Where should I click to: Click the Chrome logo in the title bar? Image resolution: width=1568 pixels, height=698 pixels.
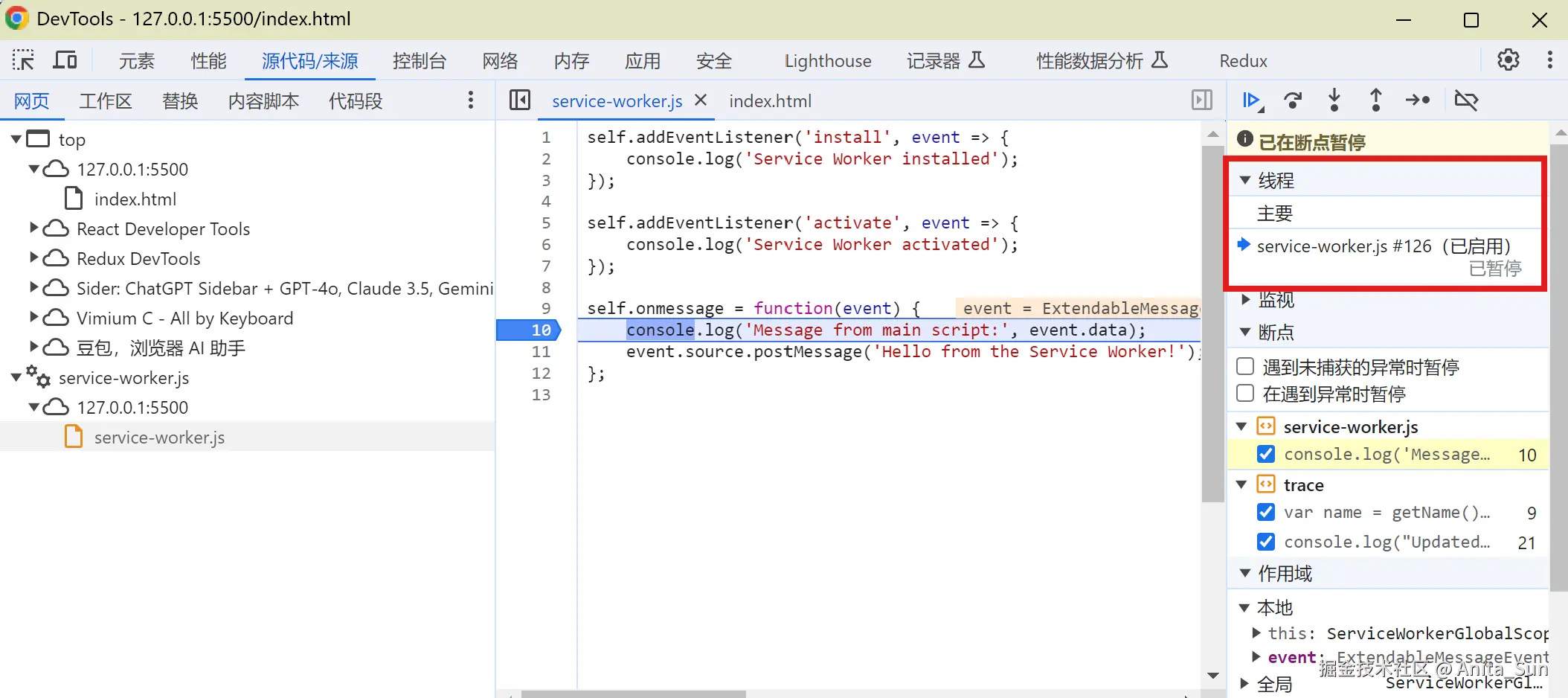(x=16, y=19)
